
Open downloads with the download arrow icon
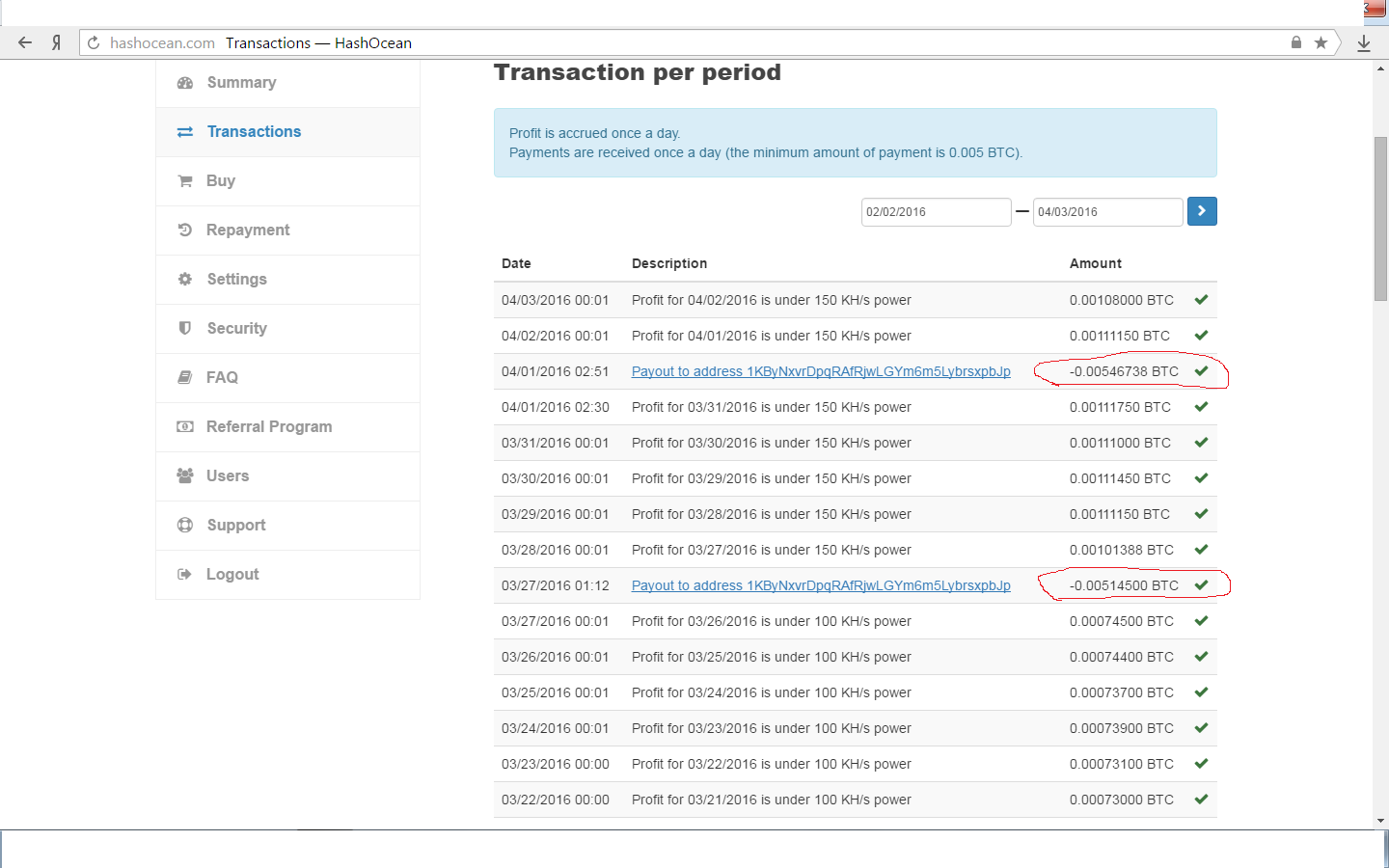(1364, 43)
